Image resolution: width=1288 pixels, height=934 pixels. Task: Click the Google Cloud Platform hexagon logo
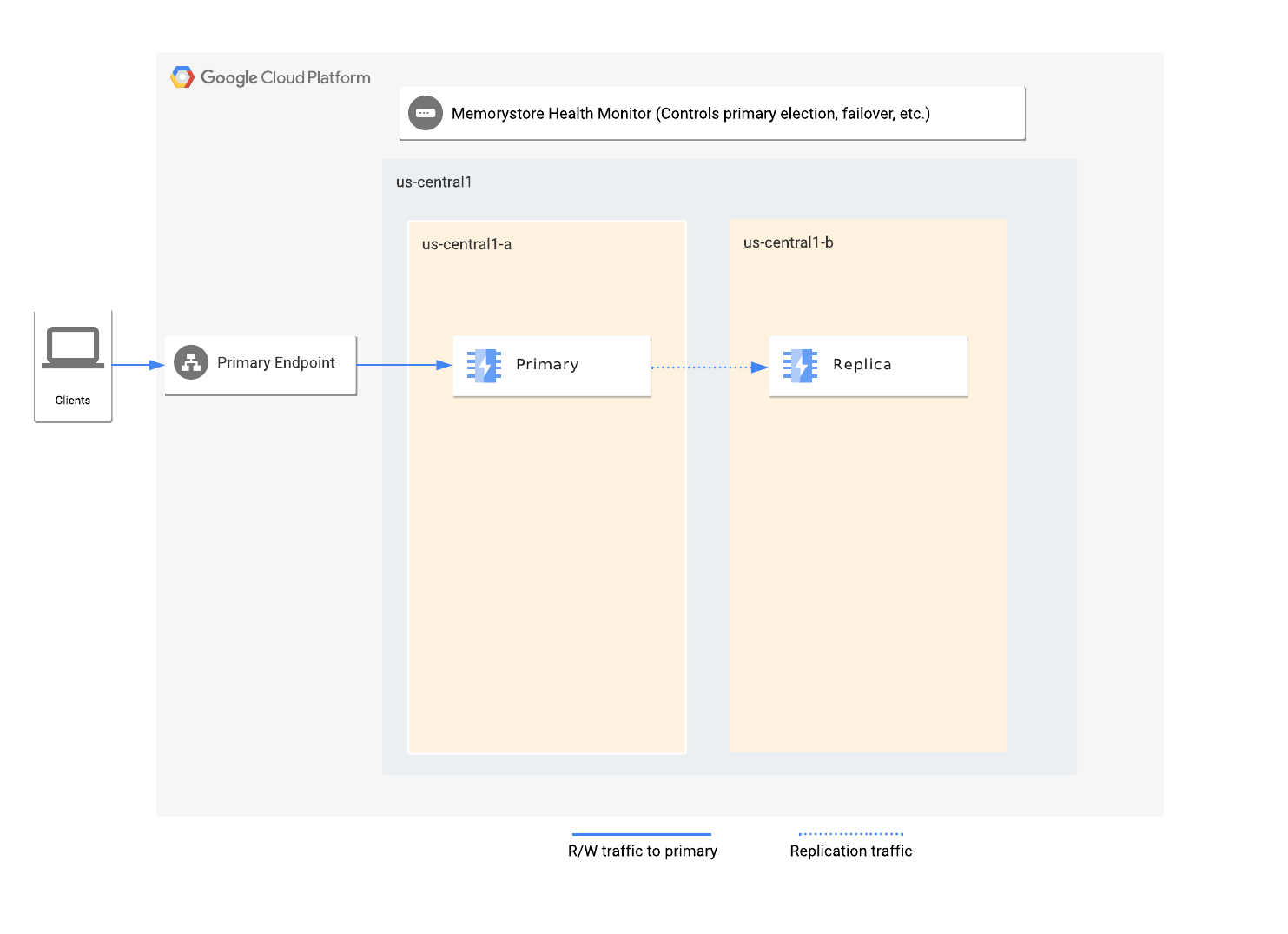183,76
